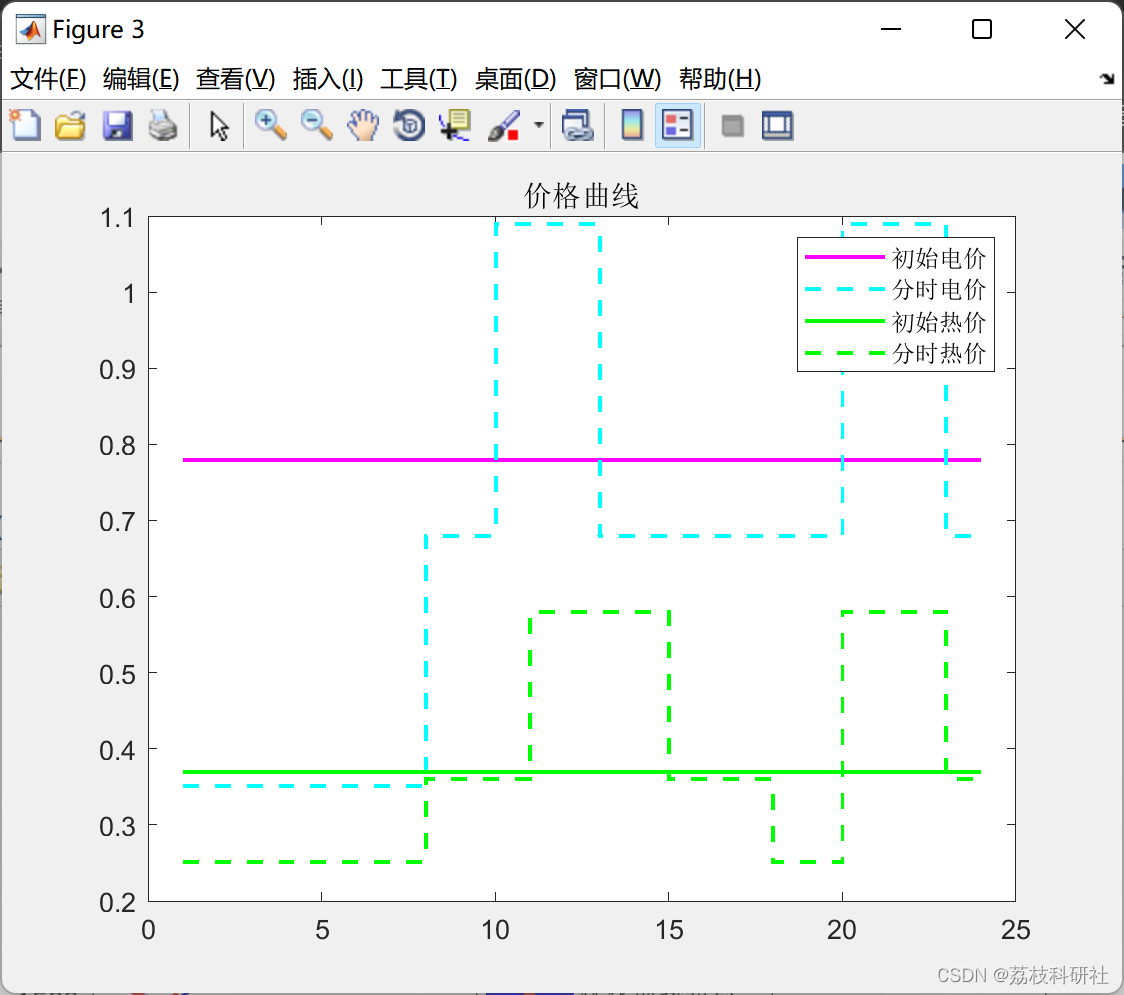1124x995 pixels.
Task: Click the New Figure icon
Action: pyautogui.click(x=25, y=125)
